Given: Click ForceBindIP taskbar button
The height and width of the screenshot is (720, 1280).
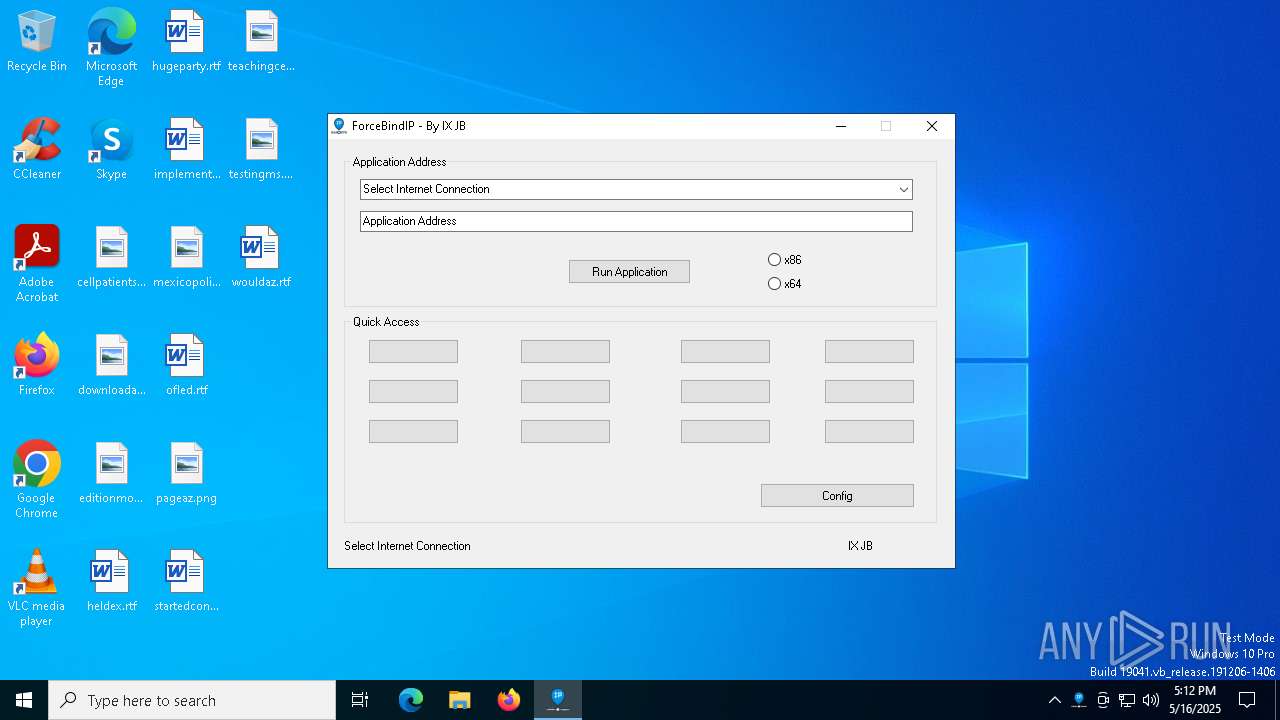Looking at the screenshot, I should click(x=558, y=700).
